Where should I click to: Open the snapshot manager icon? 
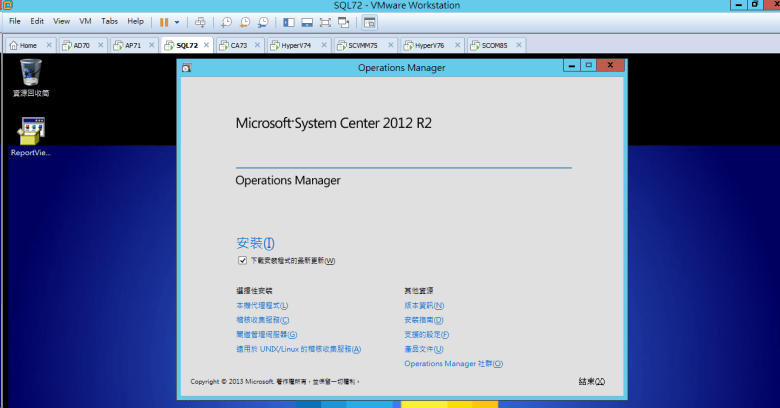[x=263, y=21]
